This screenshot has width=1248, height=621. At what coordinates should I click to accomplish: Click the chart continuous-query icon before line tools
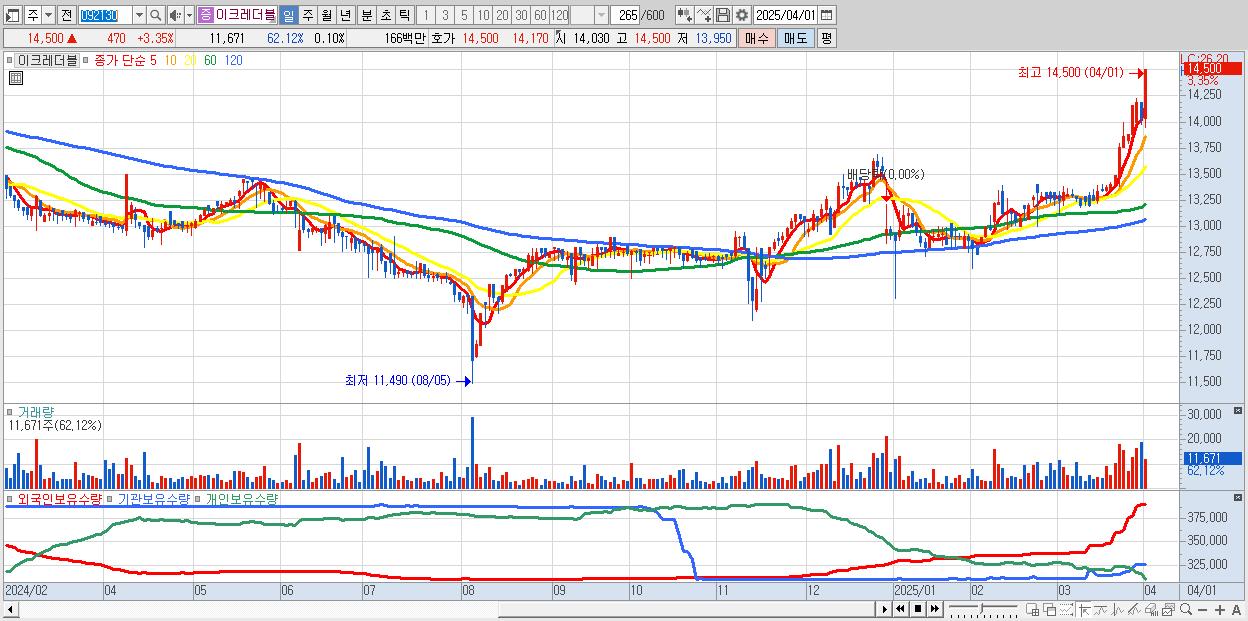pos(685,15)
